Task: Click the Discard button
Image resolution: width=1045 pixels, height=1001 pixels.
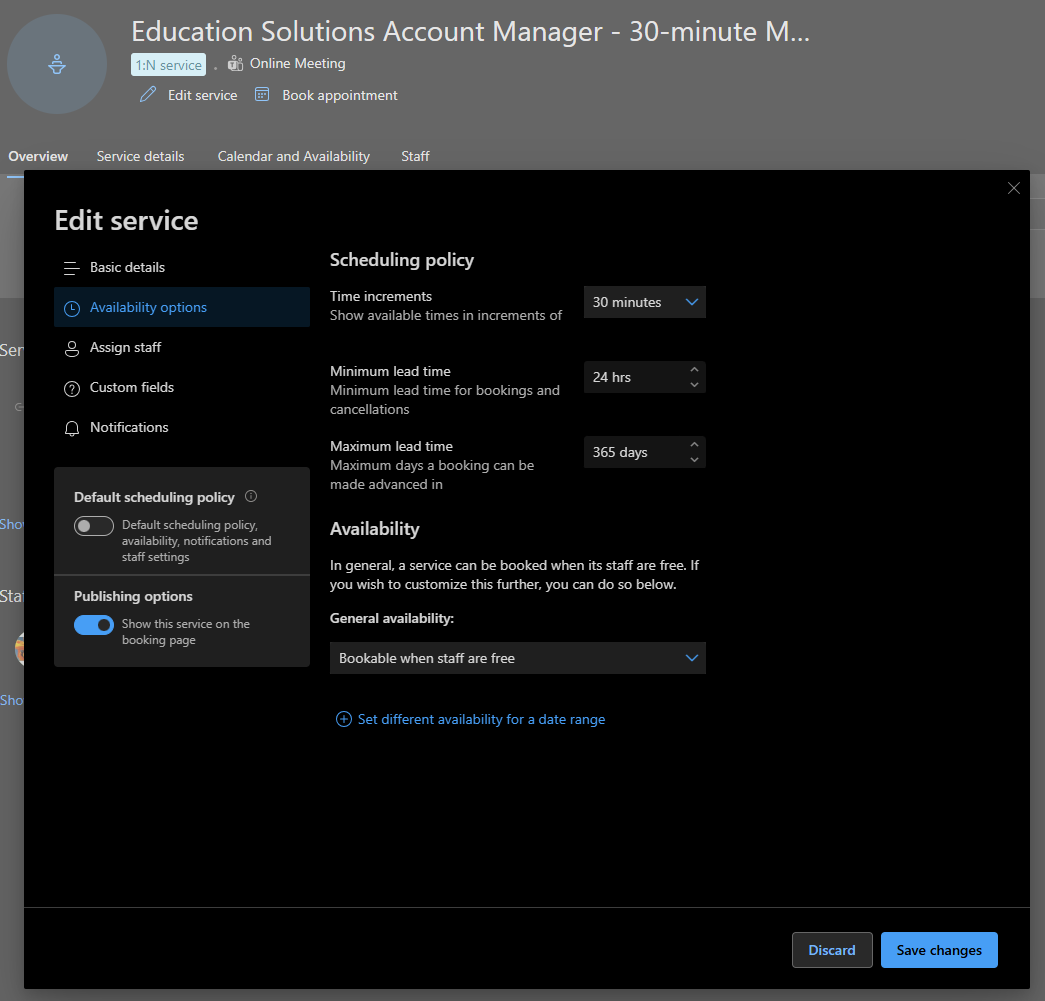Action: click(x=832, y=950)
